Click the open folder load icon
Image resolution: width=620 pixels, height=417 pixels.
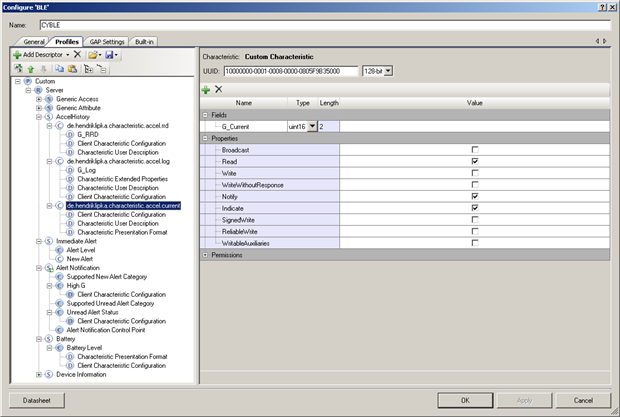(92, 54)
